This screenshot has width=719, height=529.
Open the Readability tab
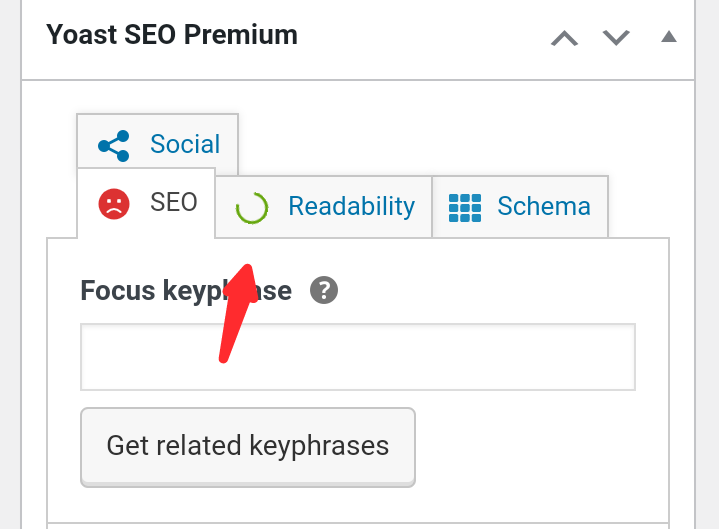pos(351,206)
